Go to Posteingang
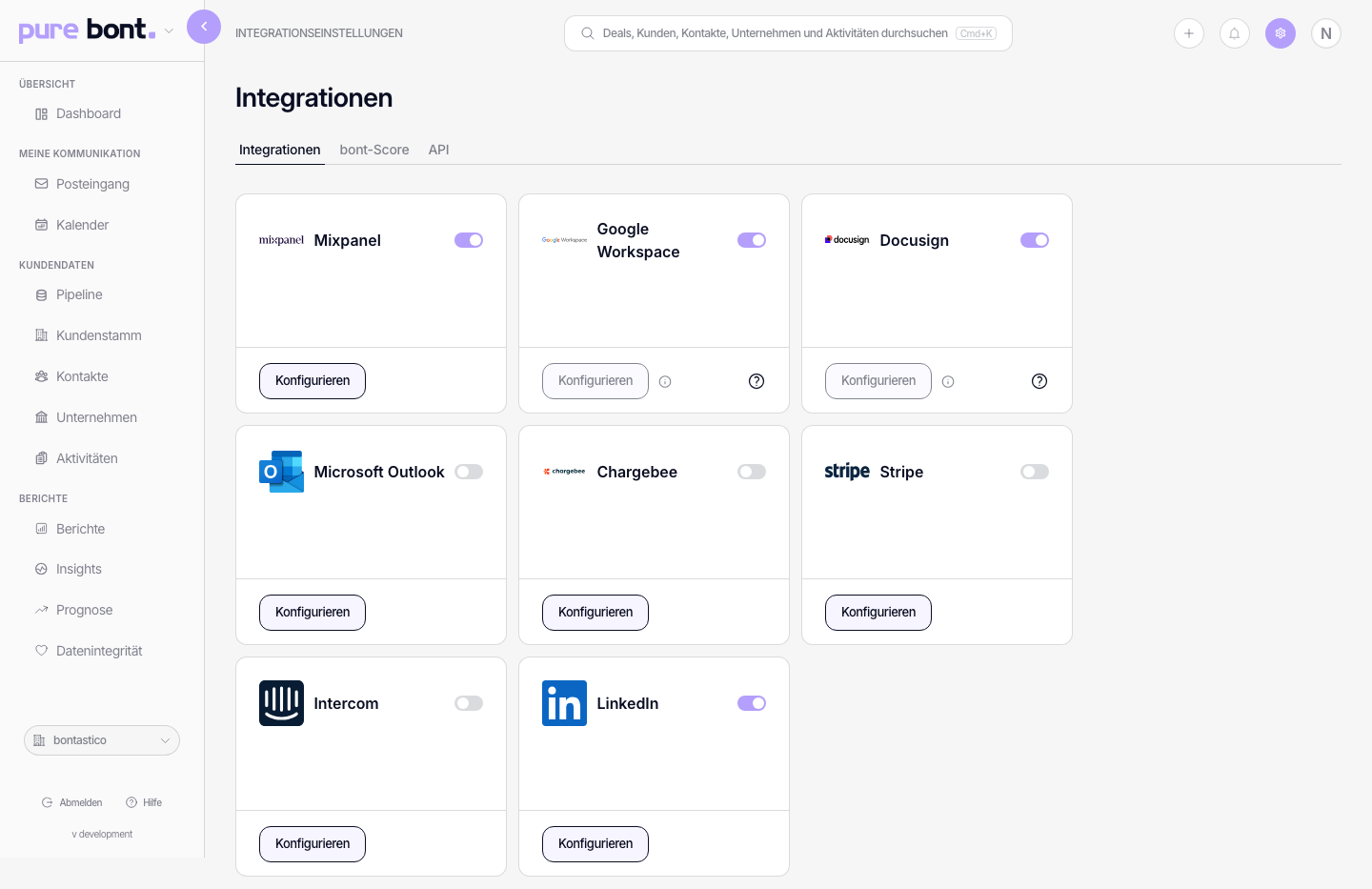Image resolution: width=1372 pixels, height=889 pixels. click(x=92, y=184)
